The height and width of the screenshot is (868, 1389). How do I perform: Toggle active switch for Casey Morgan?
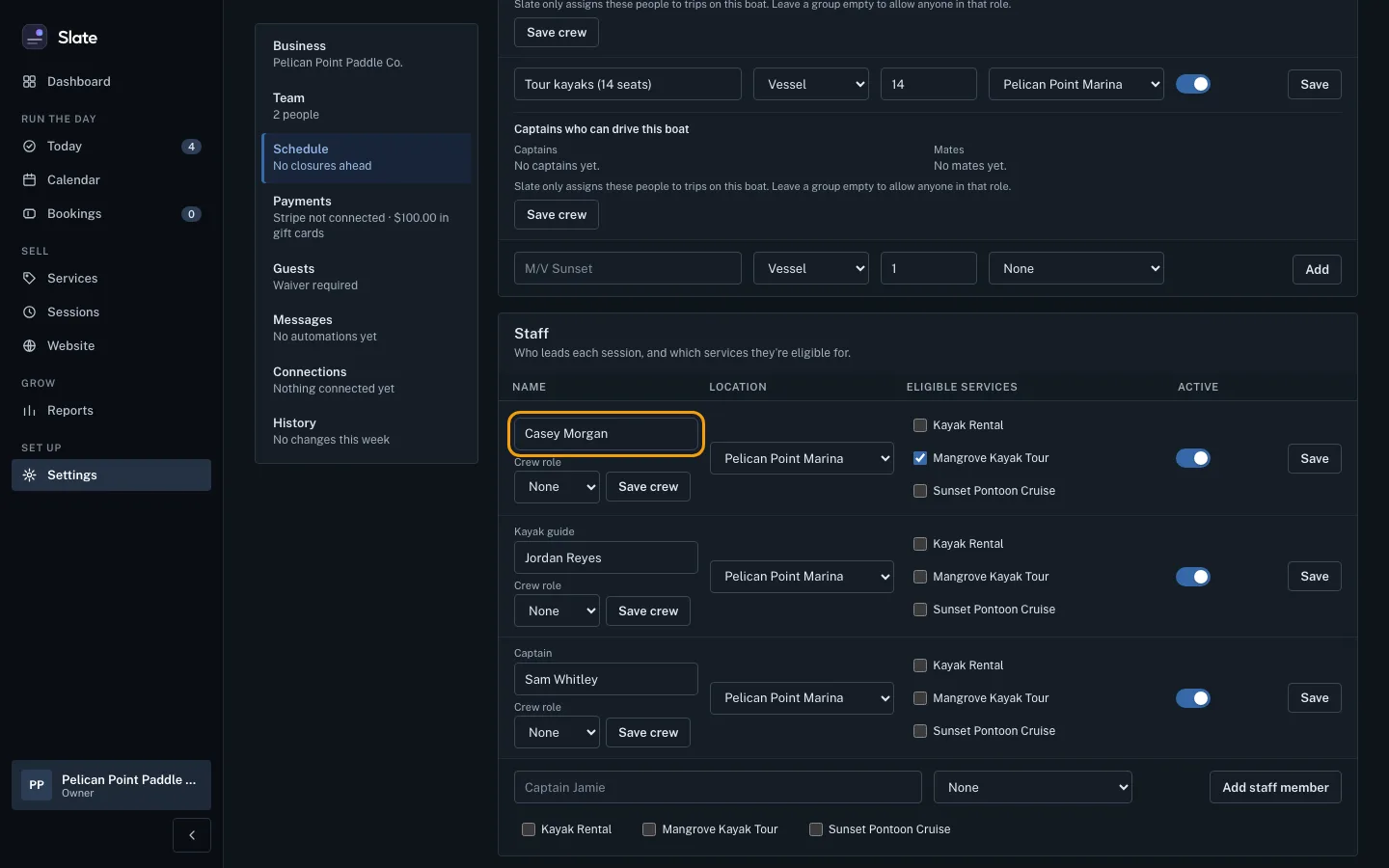1193,458
